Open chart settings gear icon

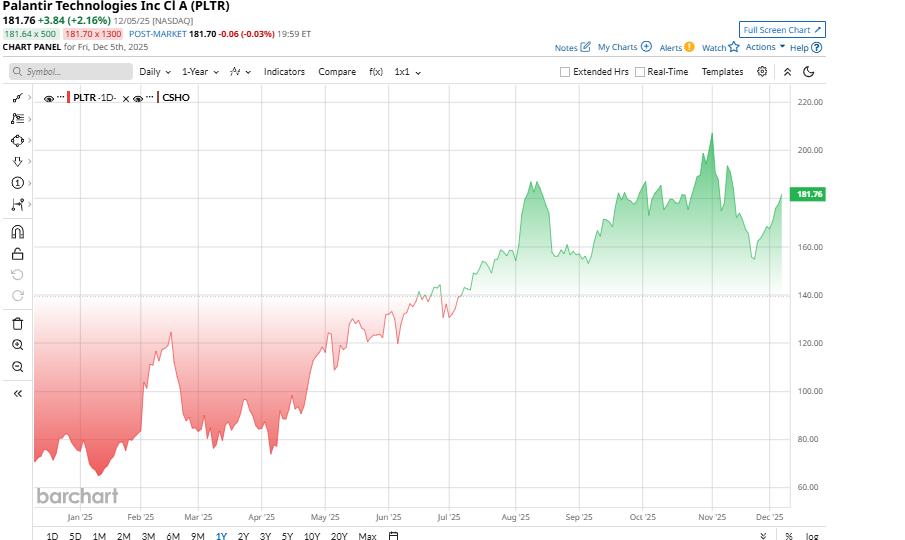pos(762,72)
